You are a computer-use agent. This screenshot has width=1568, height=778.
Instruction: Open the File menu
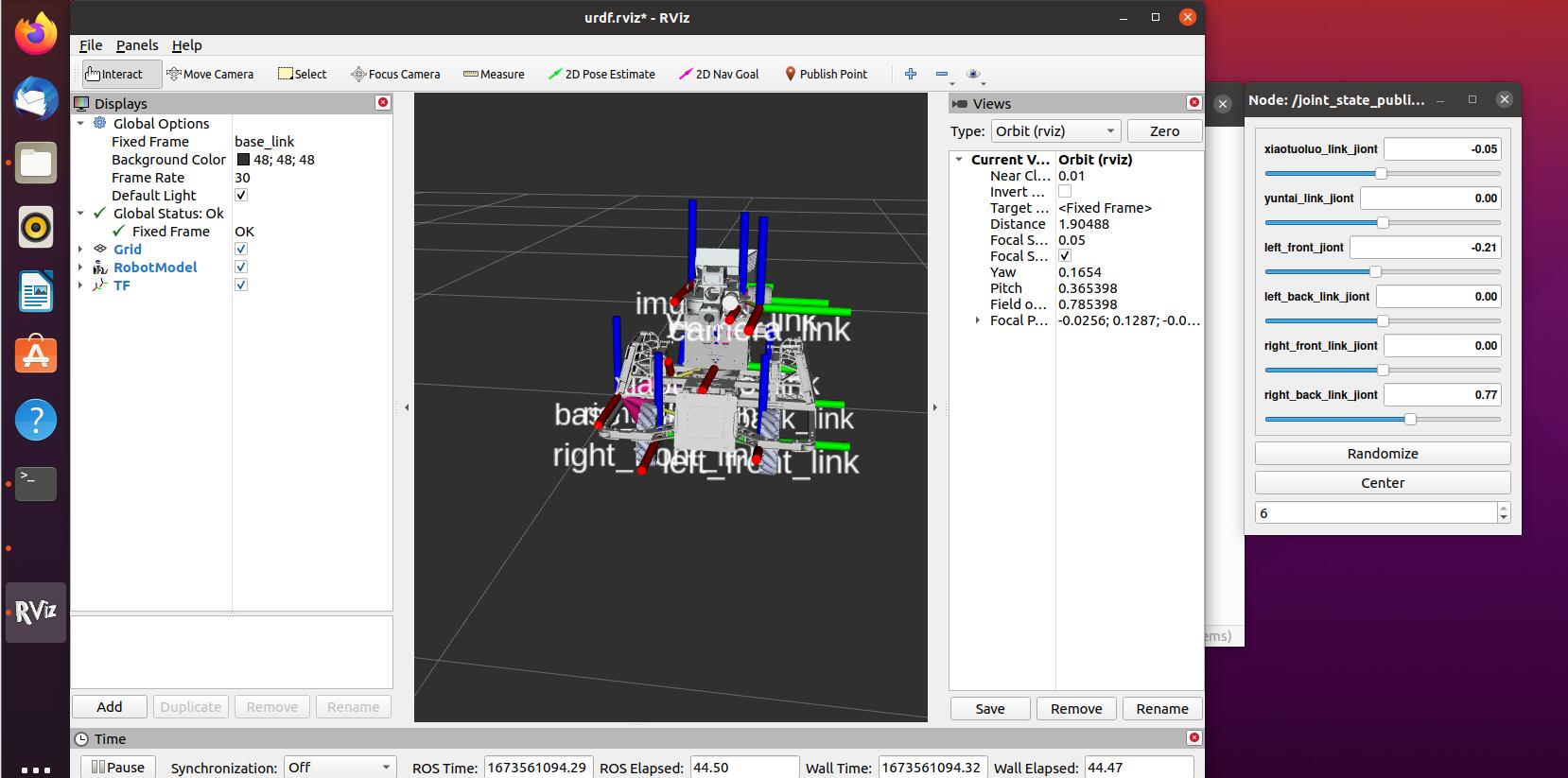pos(91,45)
